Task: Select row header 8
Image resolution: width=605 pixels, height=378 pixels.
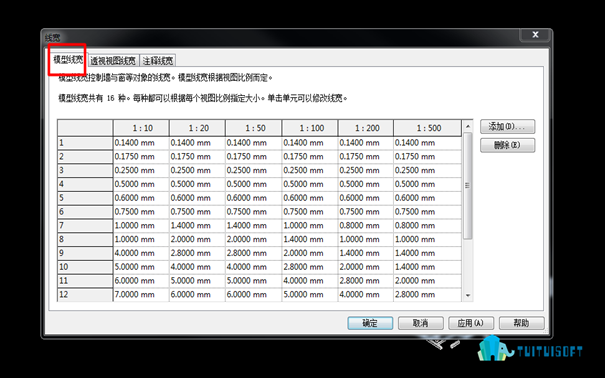Action: coord(85,240)
